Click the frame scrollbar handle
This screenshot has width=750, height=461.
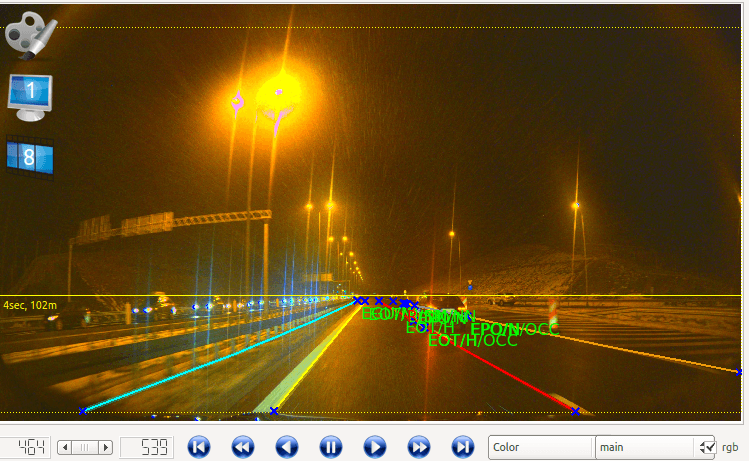85,447
